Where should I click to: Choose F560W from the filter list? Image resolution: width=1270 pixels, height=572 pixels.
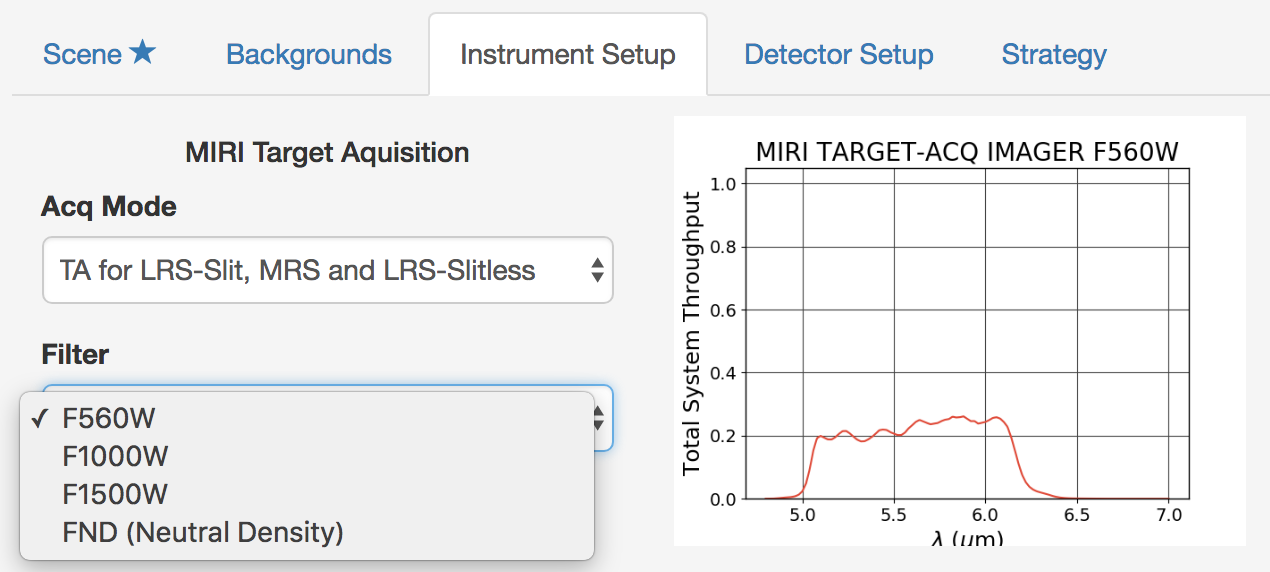[109, 418]
